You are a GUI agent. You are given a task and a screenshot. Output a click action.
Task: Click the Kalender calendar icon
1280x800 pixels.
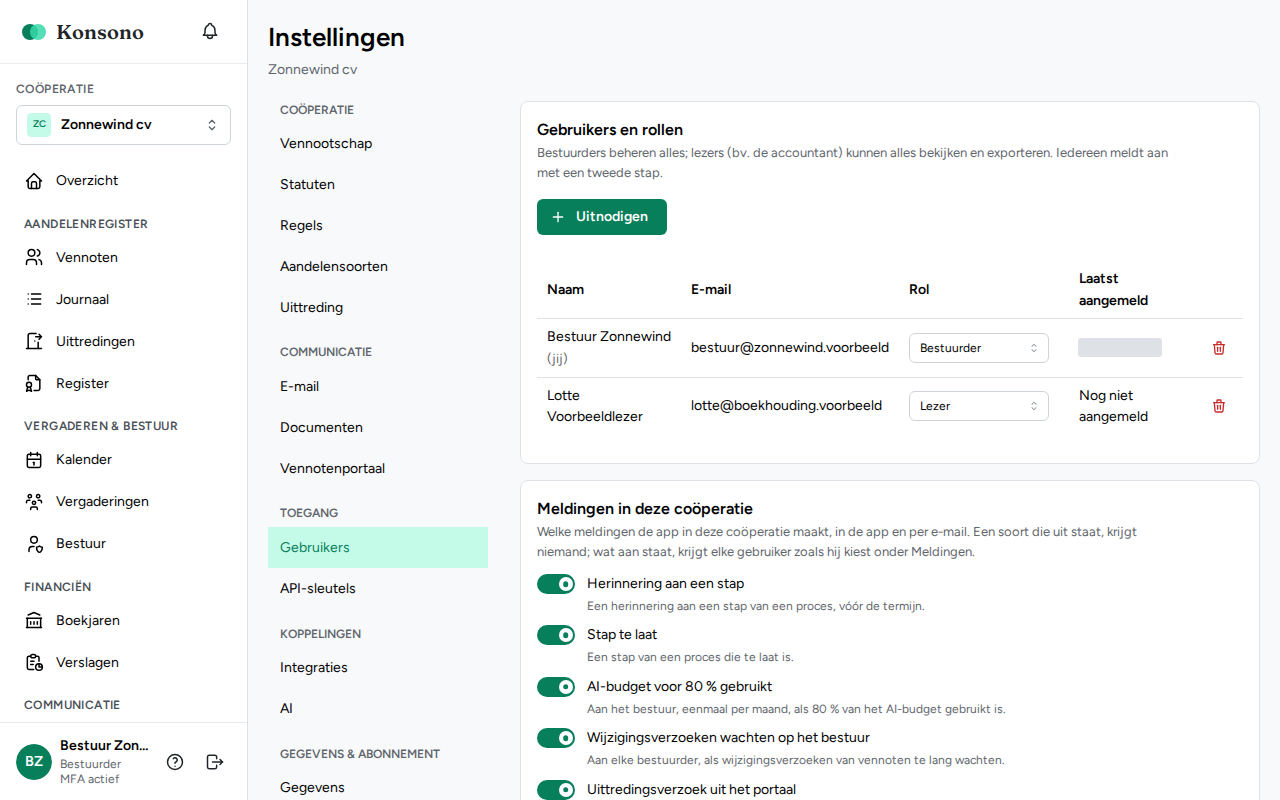34,460
